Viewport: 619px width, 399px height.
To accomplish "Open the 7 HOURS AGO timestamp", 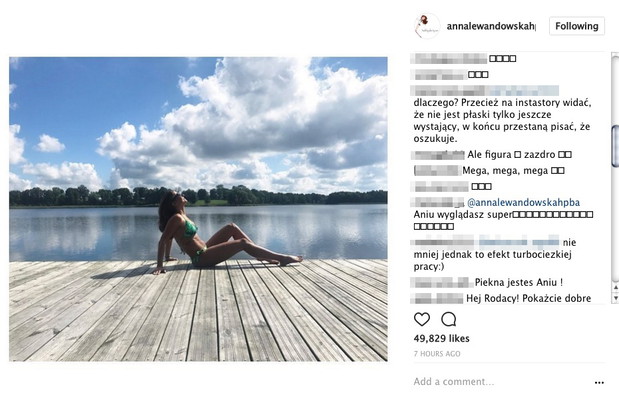I will coord(437,354).
